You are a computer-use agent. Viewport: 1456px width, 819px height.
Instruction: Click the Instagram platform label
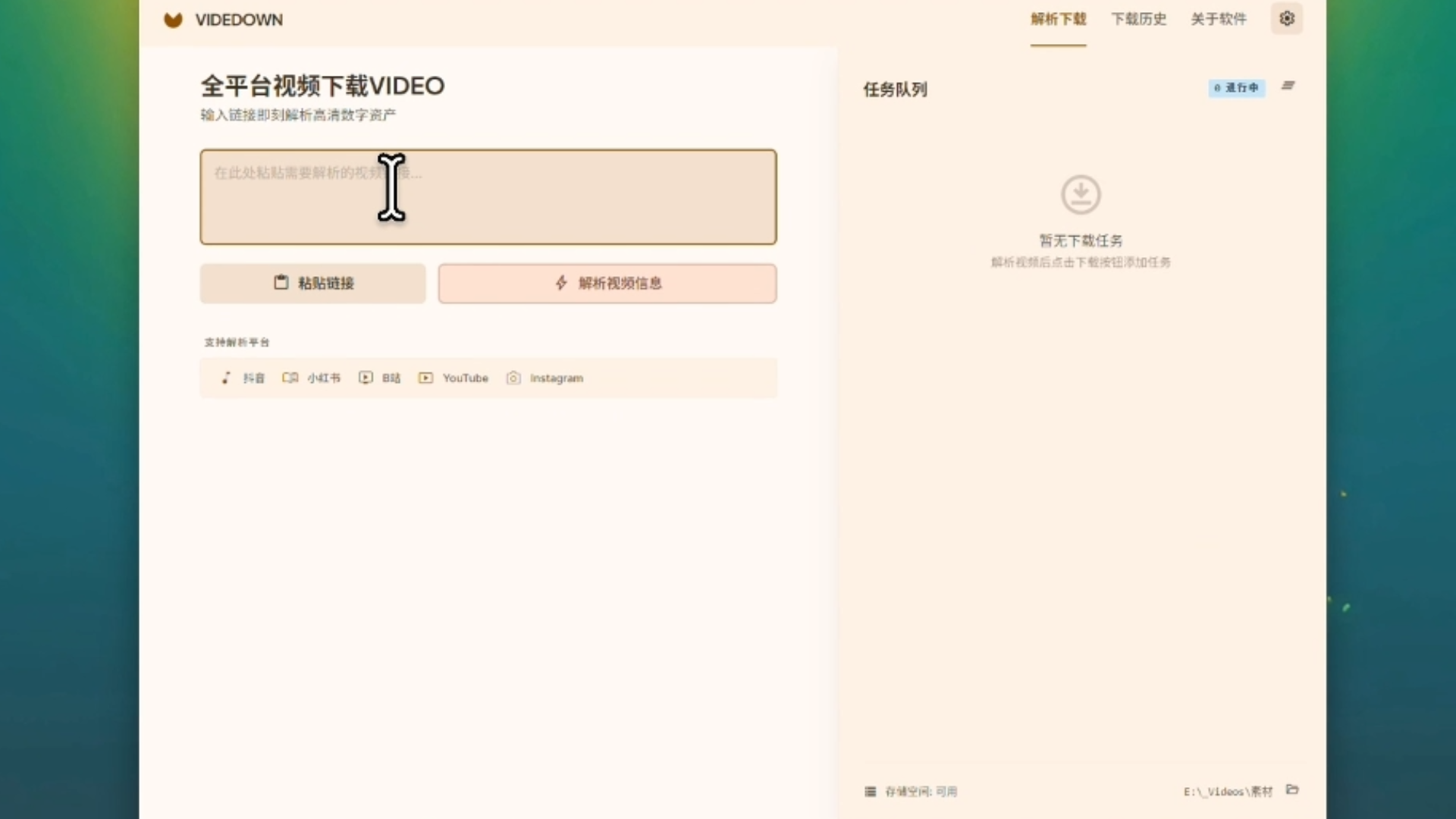click(x=557, y=378)
